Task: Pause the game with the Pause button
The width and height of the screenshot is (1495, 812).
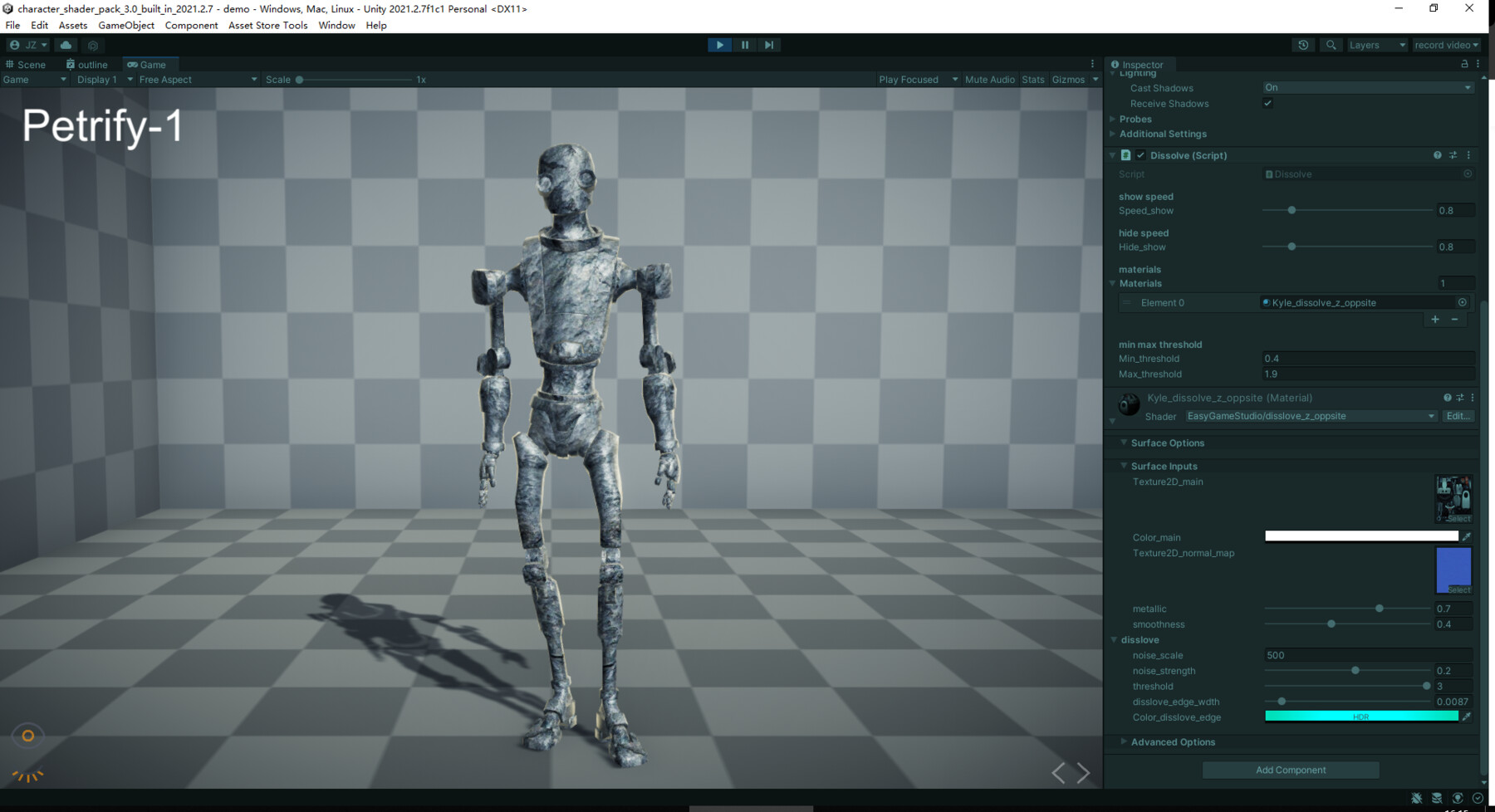Action: [x=745, y=45]
